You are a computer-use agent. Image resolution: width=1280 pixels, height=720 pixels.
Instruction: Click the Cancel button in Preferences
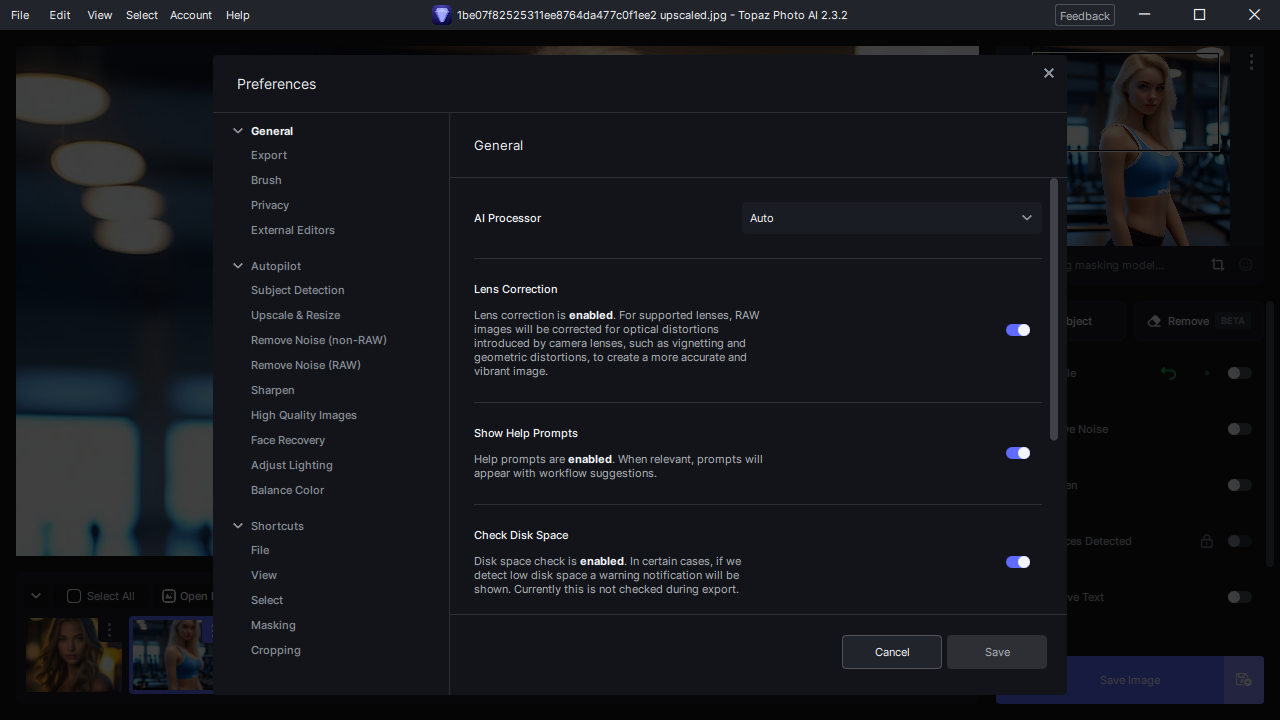(x=892, y=652)
